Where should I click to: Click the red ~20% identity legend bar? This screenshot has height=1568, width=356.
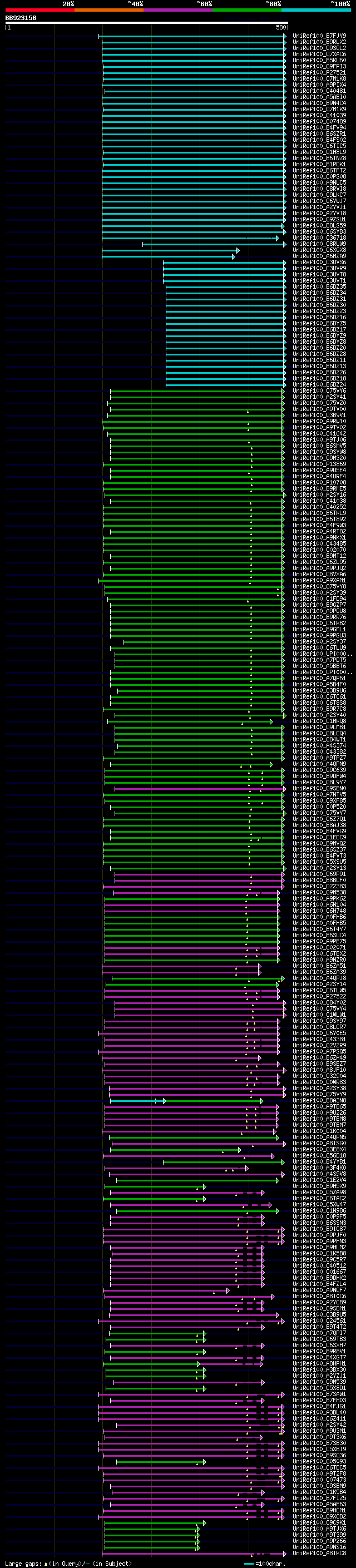[39, 10]
